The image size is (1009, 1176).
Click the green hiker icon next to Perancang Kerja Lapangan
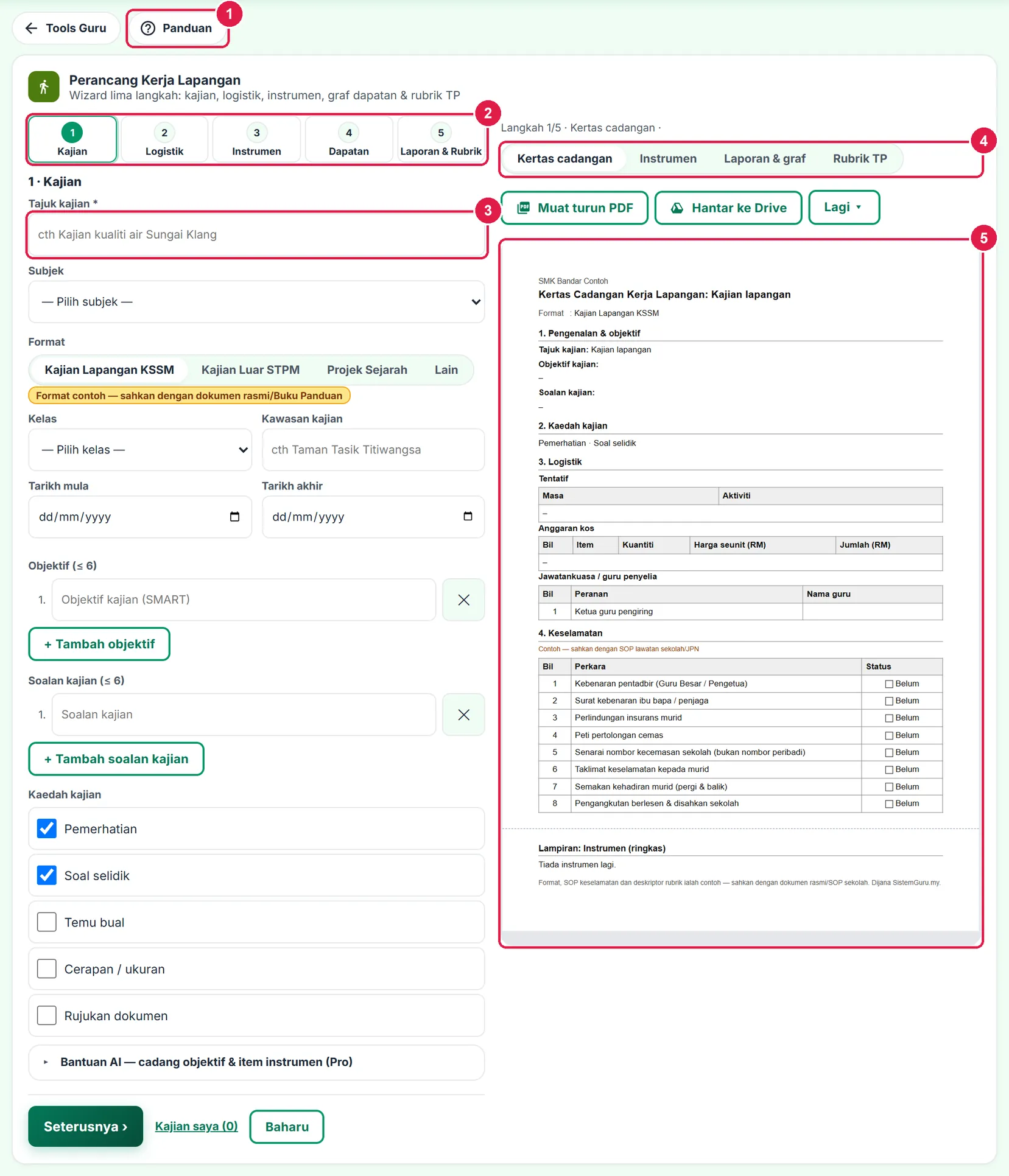[x=44, y=87]
